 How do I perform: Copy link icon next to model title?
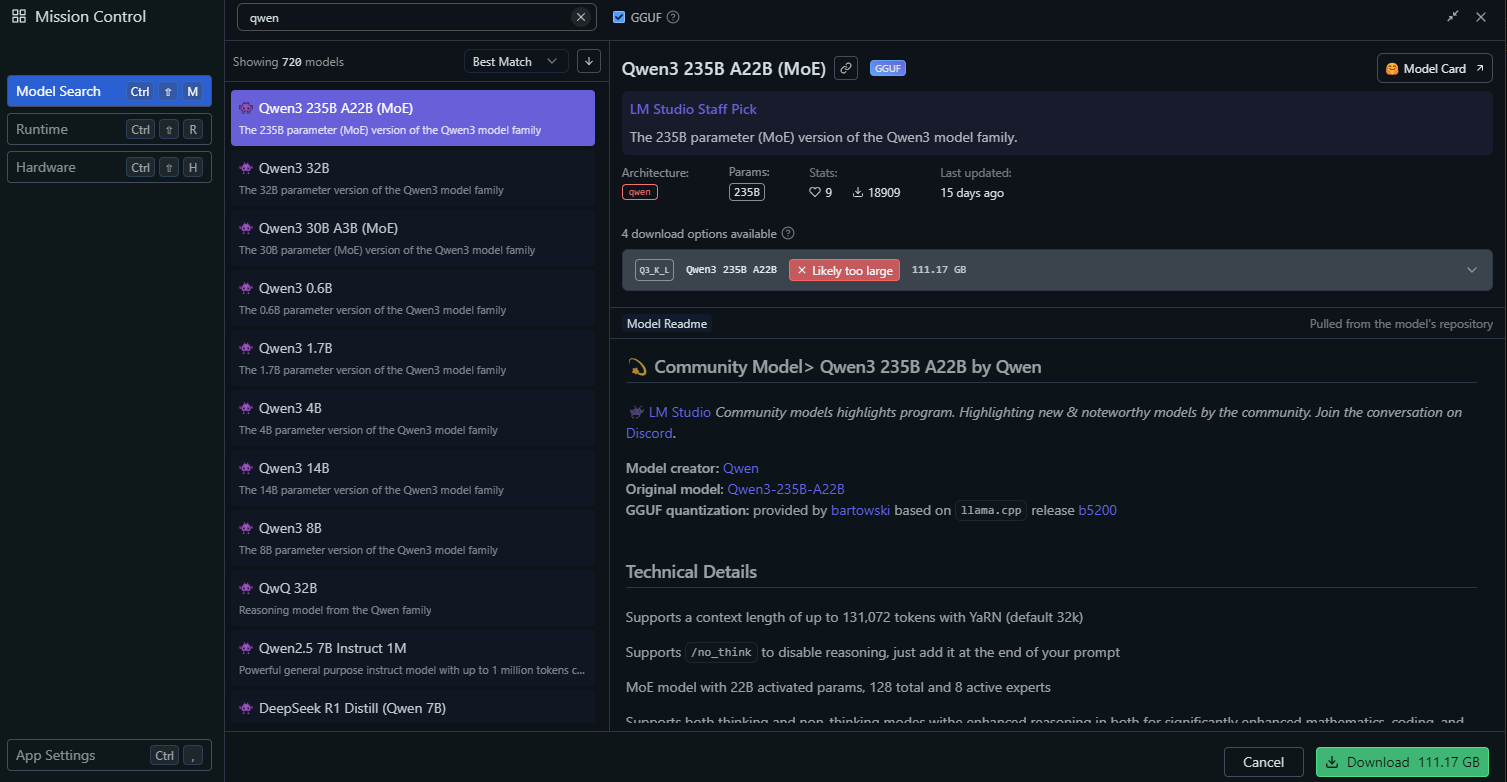pos(846,68)
